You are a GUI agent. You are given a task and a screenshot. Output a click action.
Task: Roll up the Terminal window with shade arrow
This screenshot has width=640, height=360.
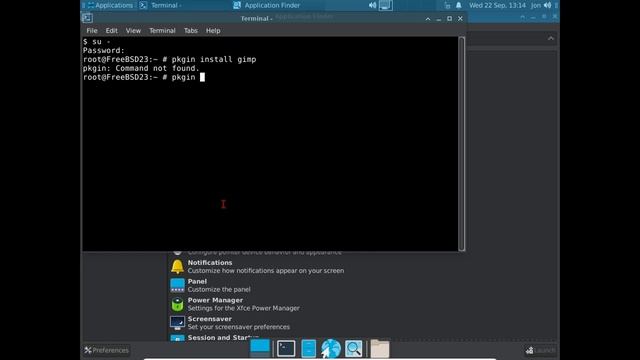click(428, 19)
